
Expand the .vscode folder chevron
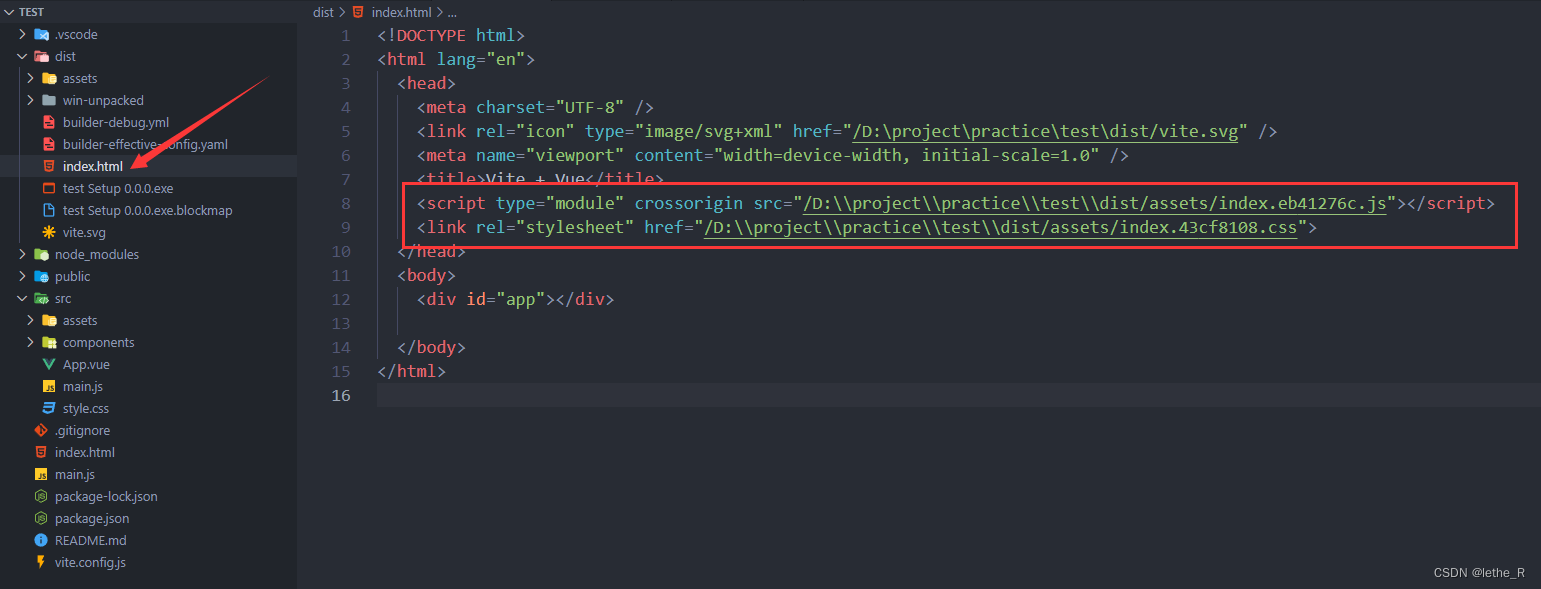point(22,34)
